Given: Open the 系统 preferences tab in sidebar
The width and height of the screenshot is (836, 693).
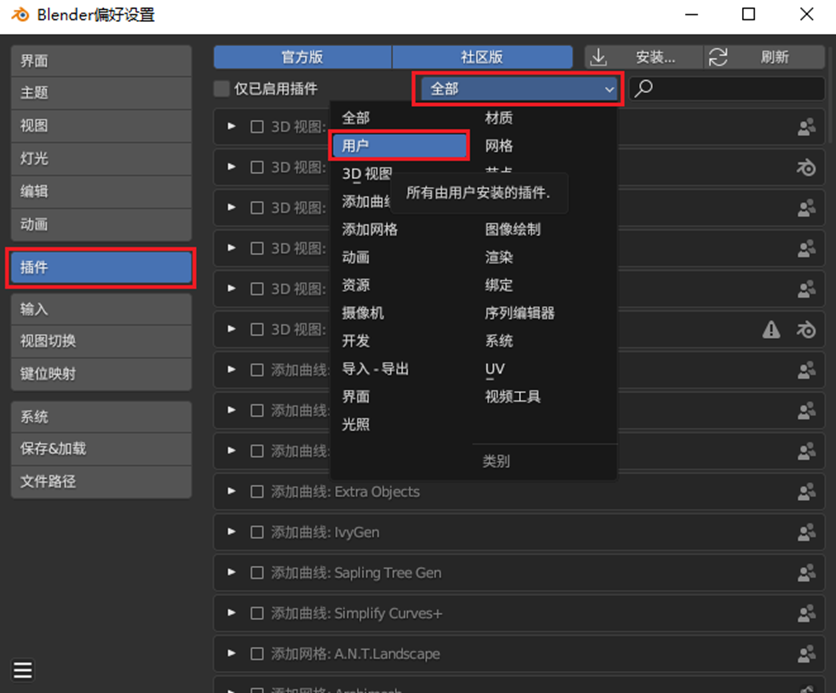Looking at the screenshot, I should coord(101,417).
